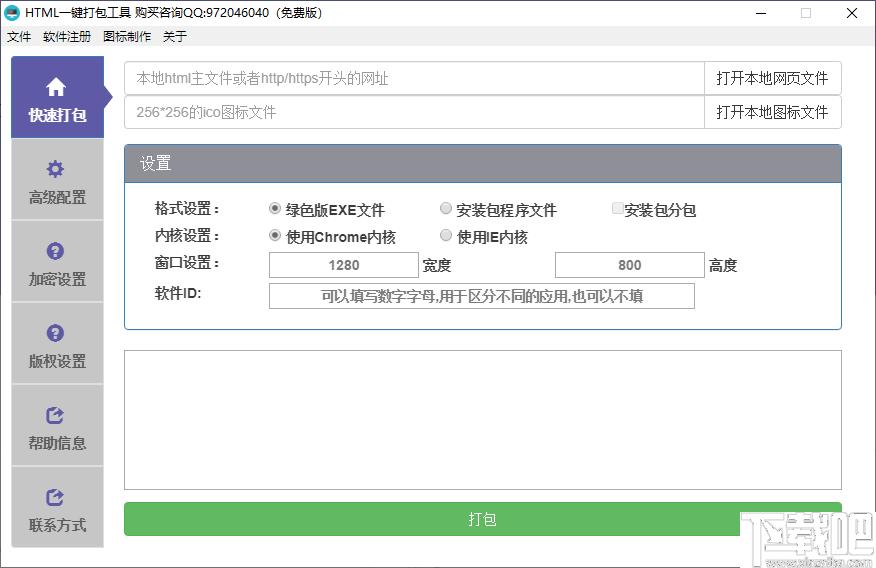Click the home icon for 快速打包

point(56,87)
